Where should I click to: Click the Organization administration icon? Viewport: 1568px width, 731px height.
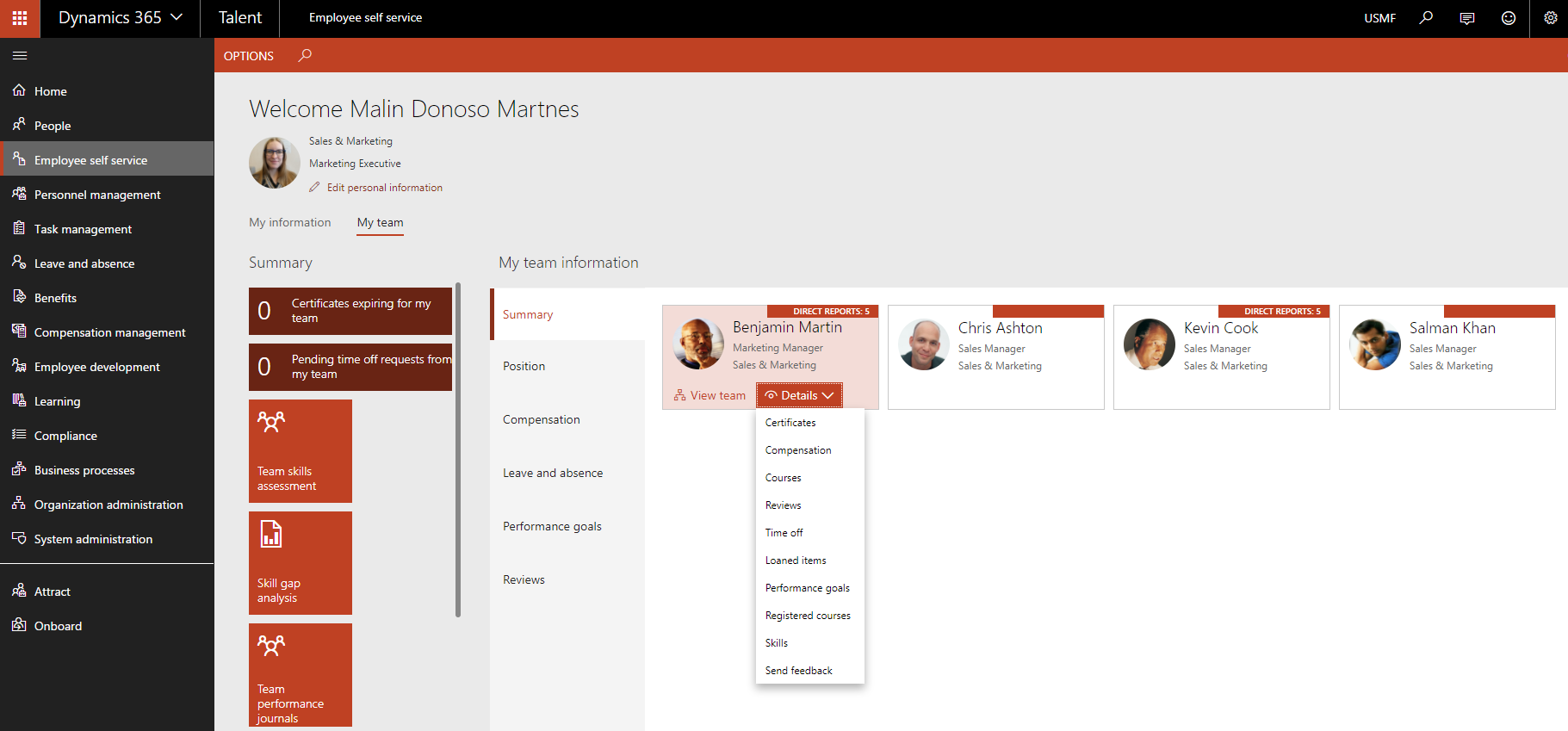tap(19, 504)
